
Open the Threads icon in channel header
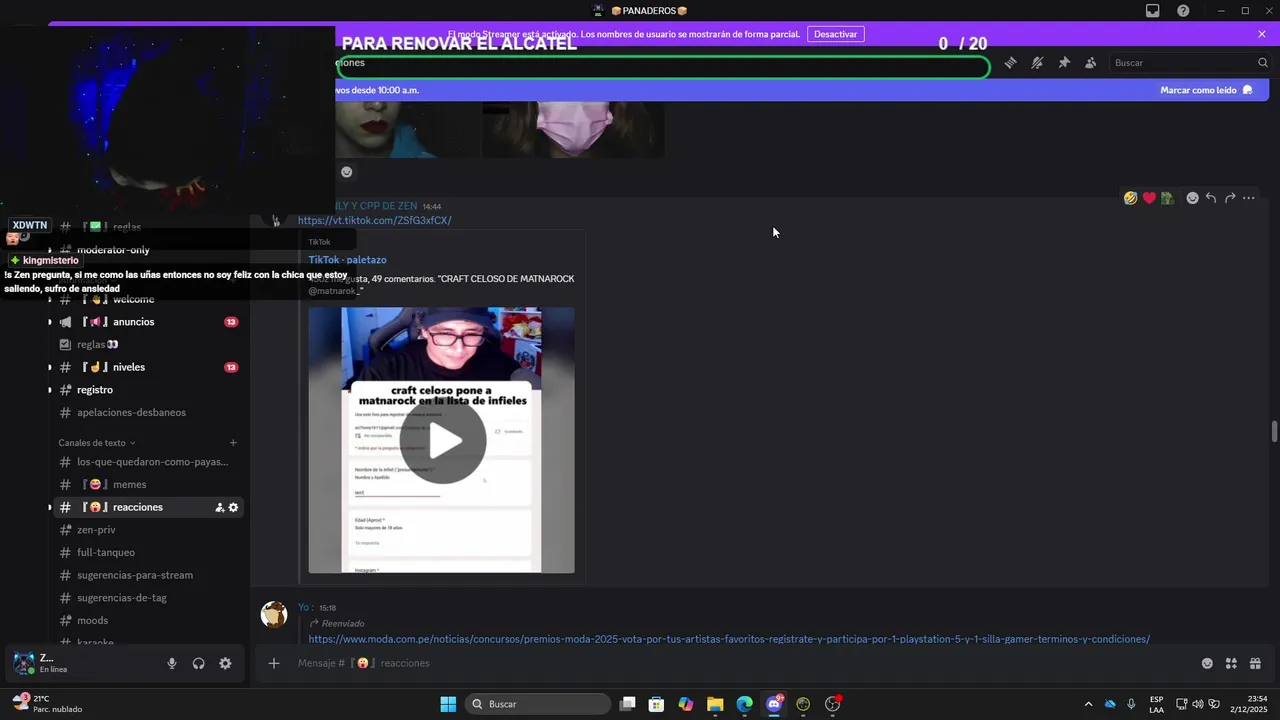point(1011,63)
